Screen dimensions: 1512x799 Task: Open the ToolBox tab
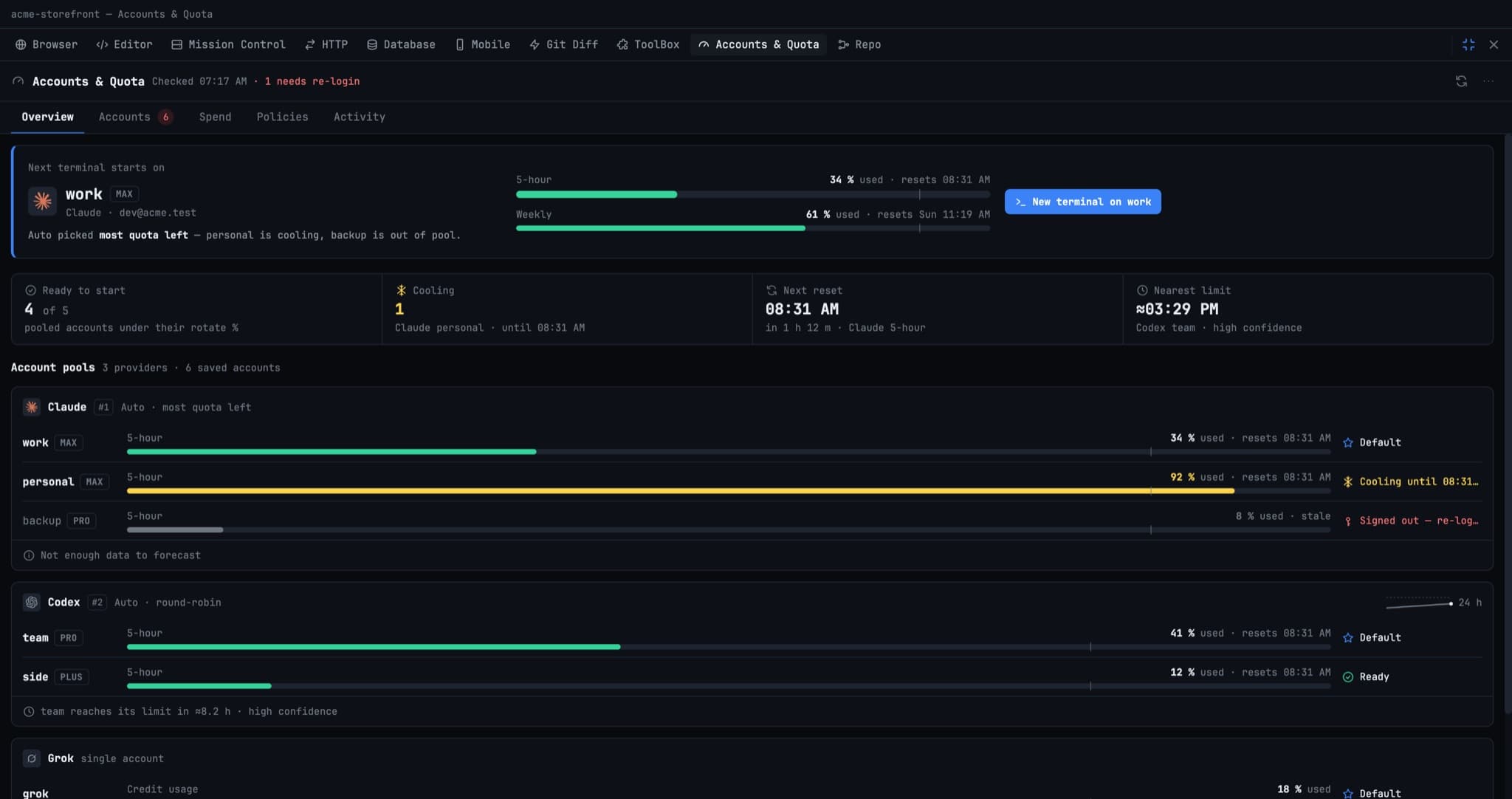[x=647, y=44]
